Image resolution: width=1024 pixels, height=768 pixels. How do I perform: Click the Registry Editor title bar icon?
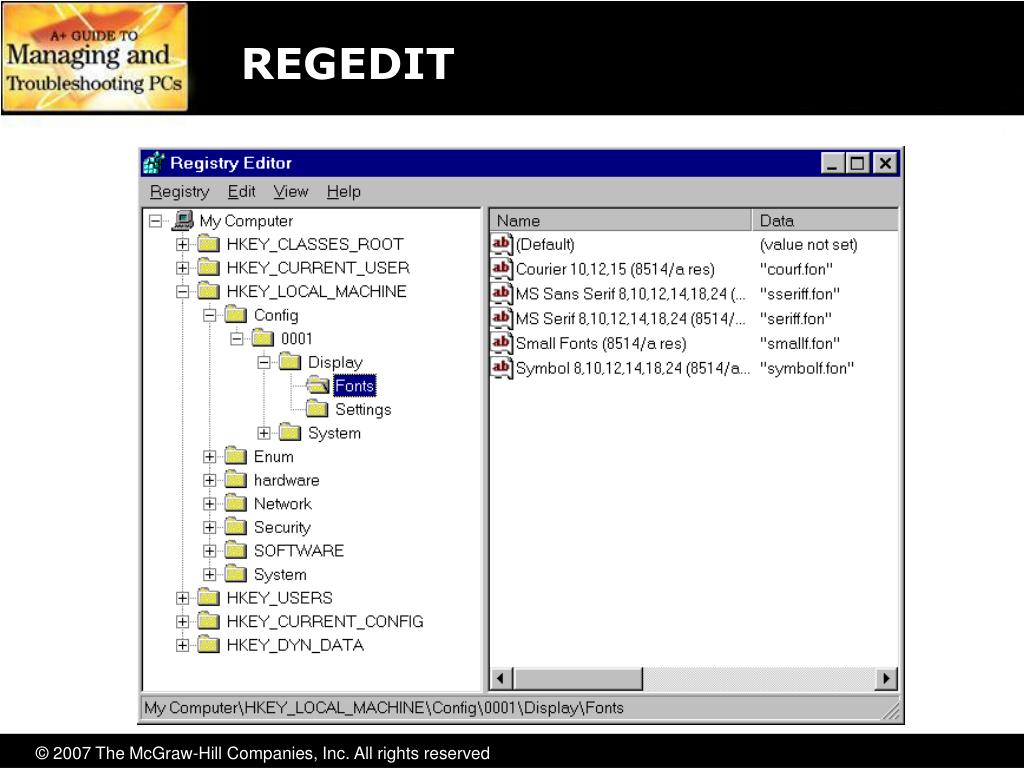click(154, 163)
